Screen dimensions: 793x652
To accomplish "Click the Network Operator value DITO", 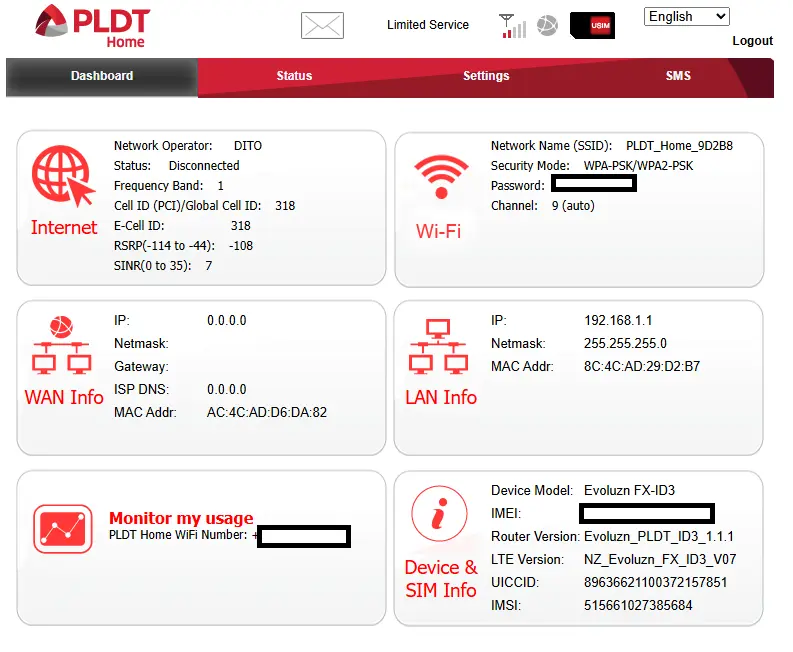I will point(248,146).
